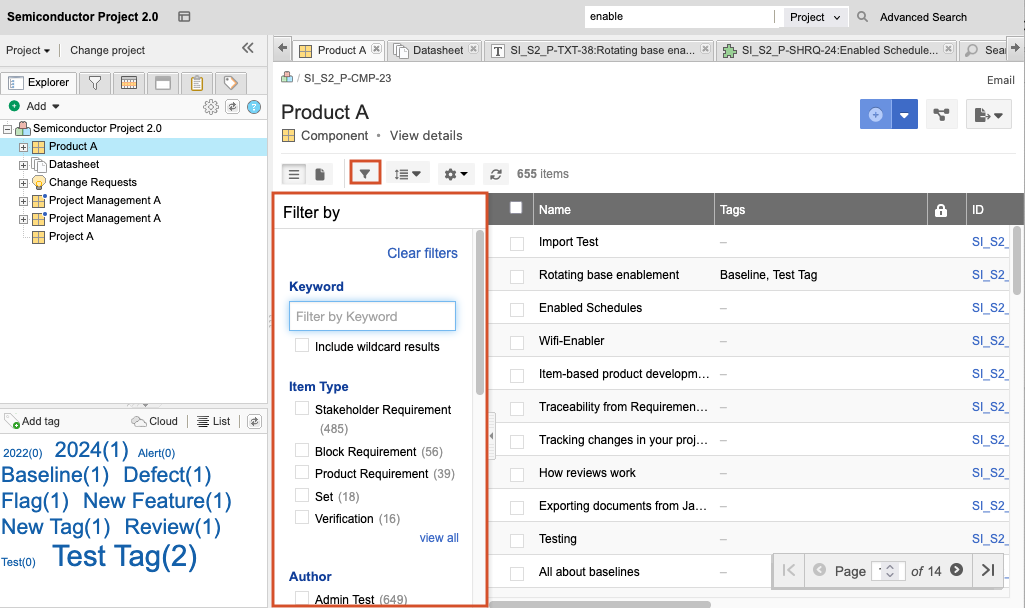Viewport: 1025px width, 608px height.
Task: Switch to document reading view icon
Action: (320, 174)
